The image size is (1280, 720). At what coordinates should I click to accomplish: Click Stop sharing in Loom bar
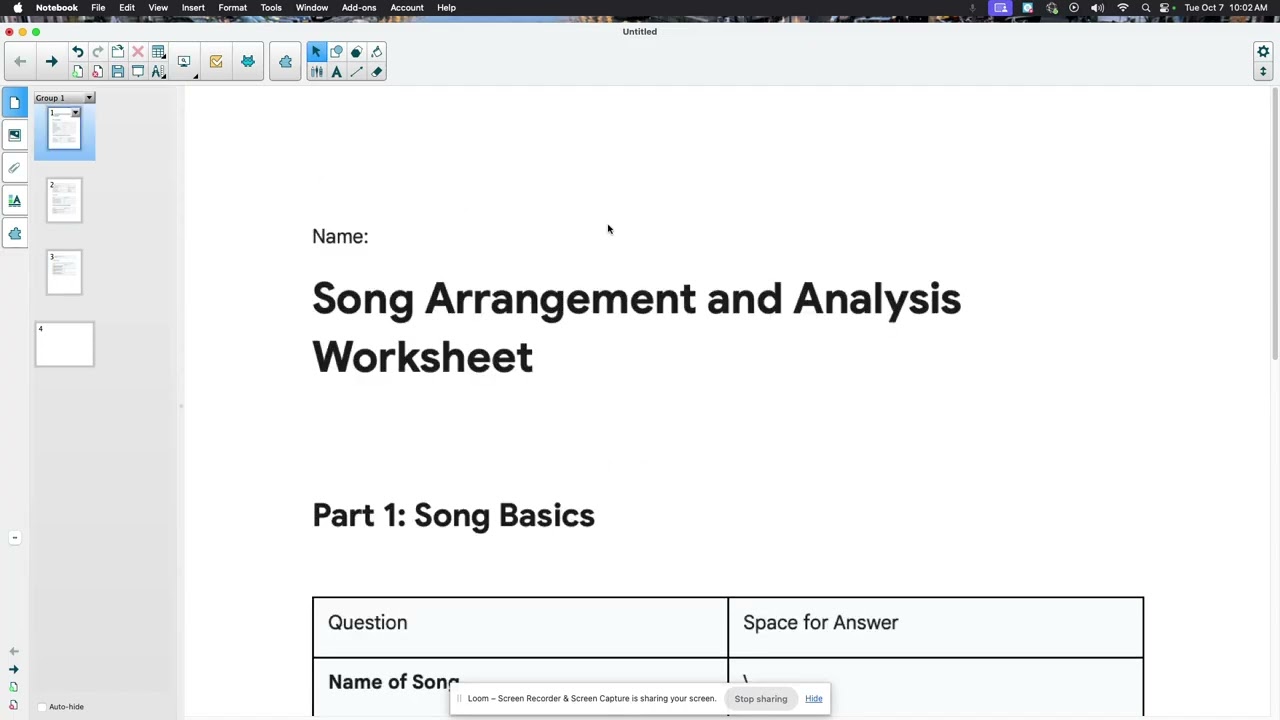click(761, 699)
